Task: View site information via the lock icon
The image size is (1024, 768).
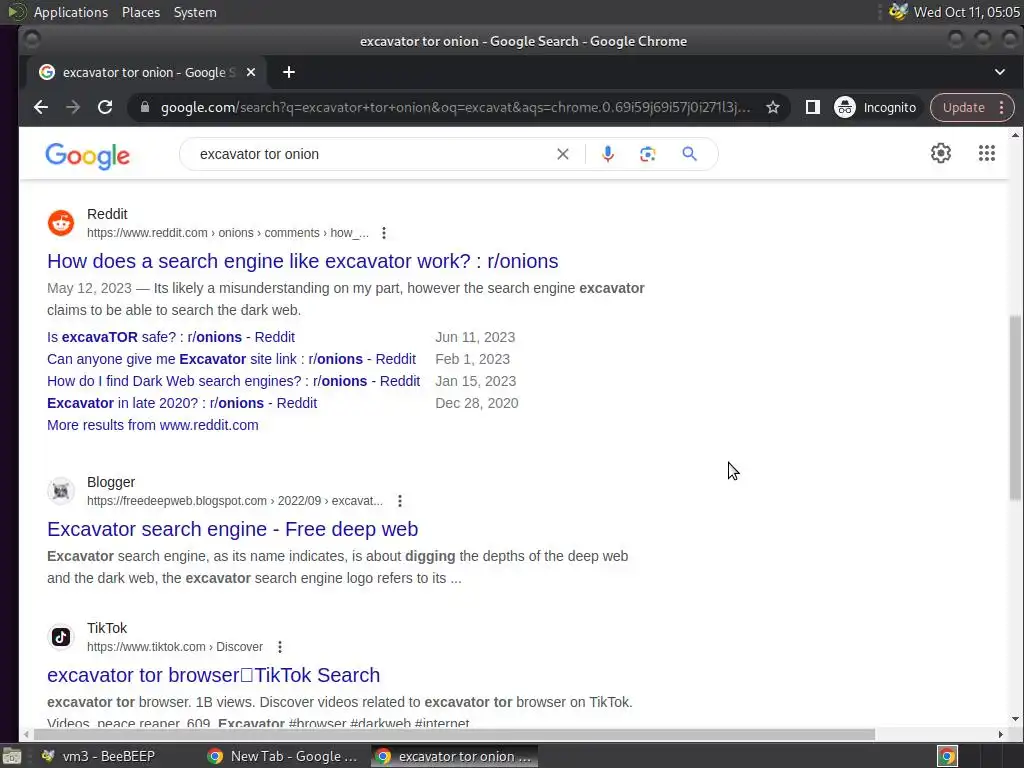Action: click(x=145, y=107)
